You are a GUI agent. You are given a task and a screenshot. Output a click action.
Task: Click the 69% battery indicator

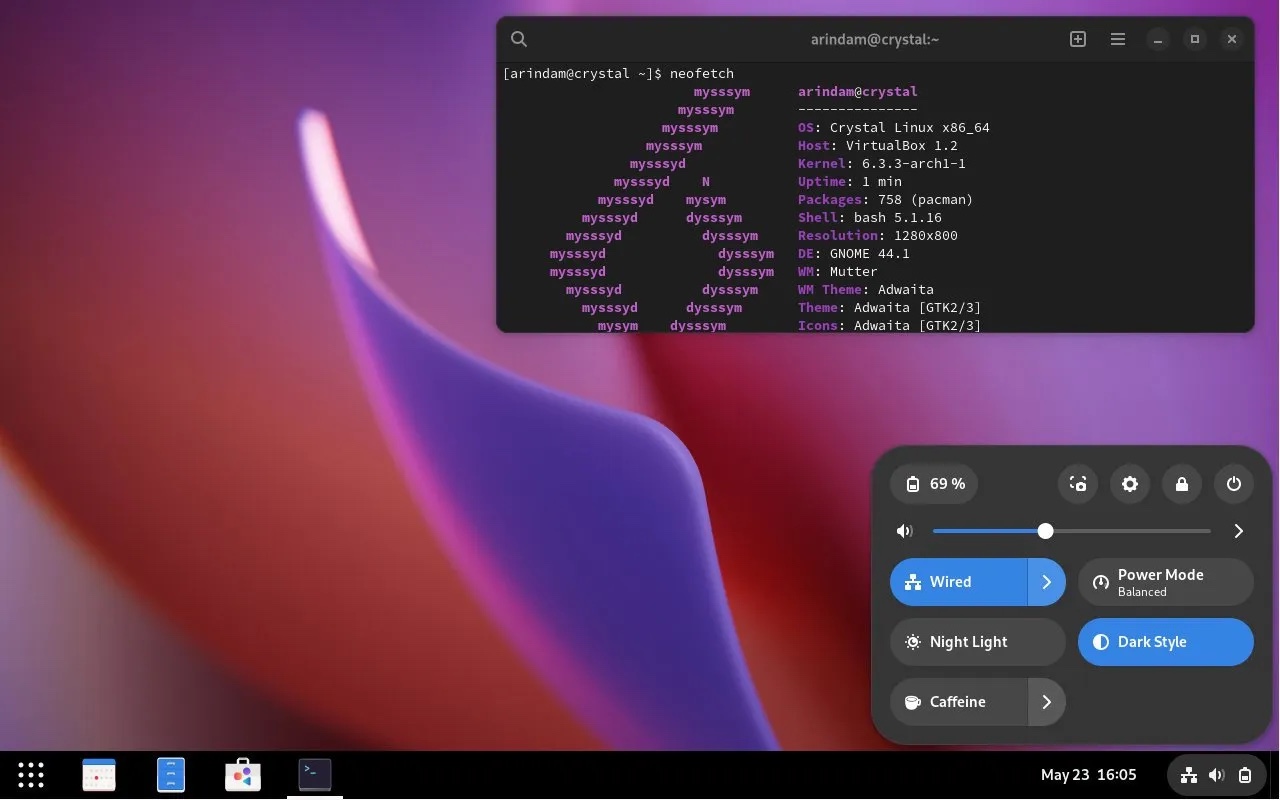point(933,484)
